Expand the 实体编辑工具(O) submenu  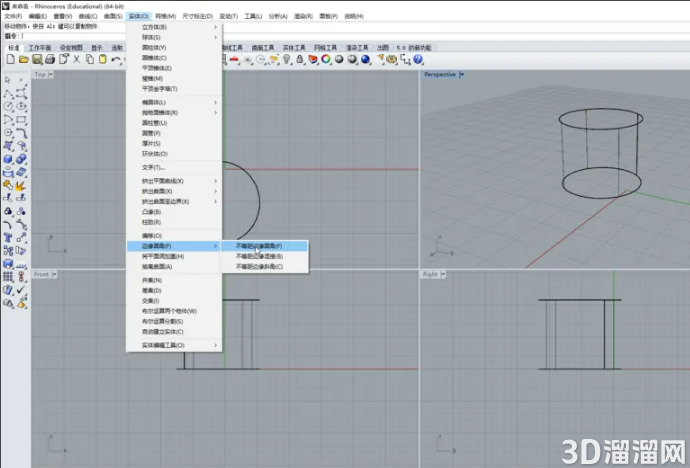click(x=174, y=345)
